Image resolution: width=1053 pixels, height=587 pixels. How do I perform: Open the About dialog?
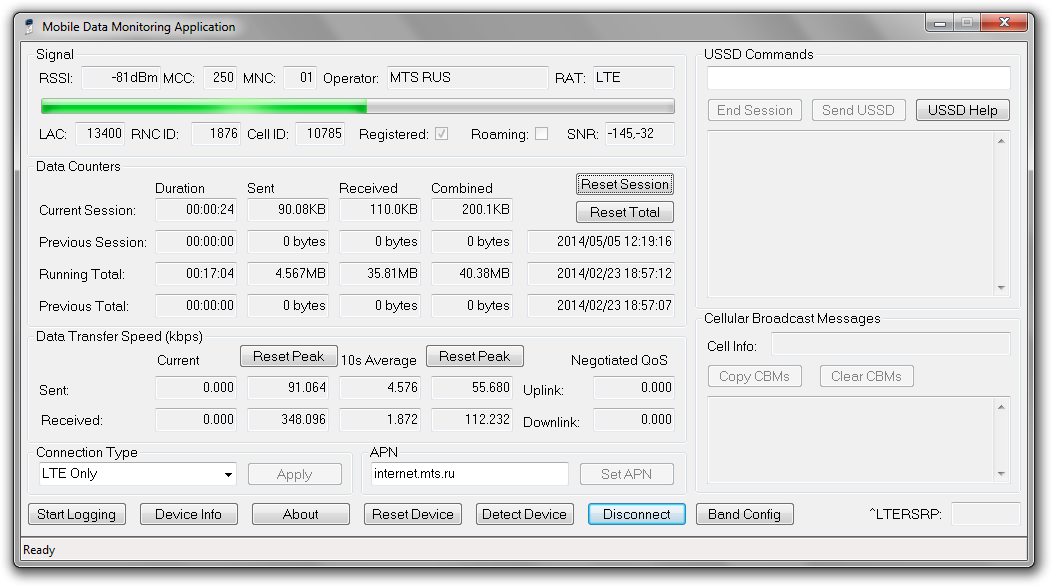click(300, 514)
